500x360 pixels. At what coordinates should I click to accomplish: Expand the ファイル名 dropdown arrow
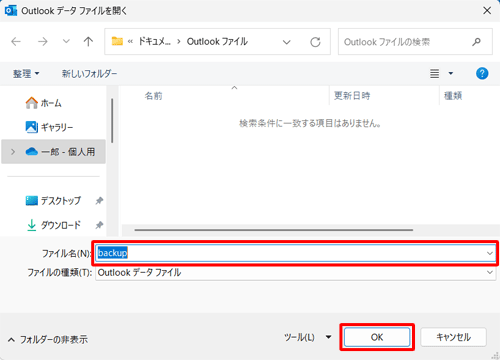(x=490, y=253)
